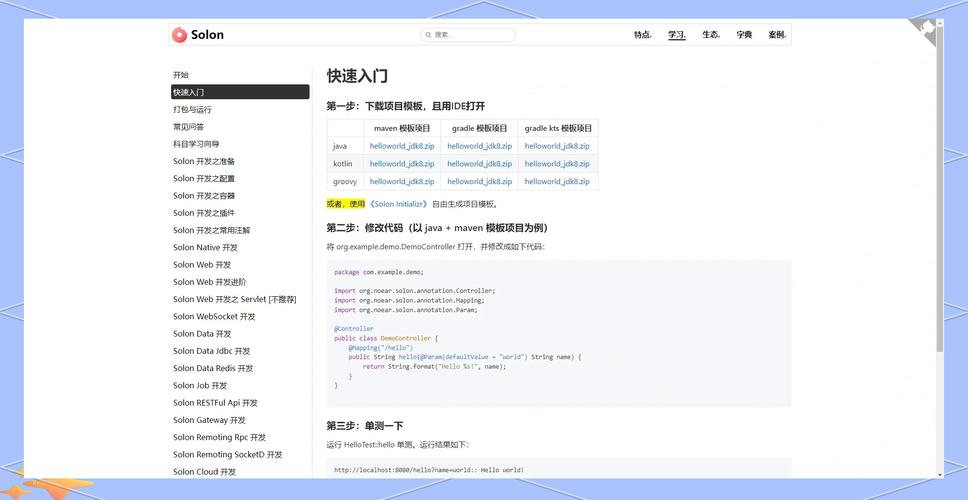Click the 第三步:单测一下 heading
Viewport: 968px width, 500px height.
pos(365,426)
